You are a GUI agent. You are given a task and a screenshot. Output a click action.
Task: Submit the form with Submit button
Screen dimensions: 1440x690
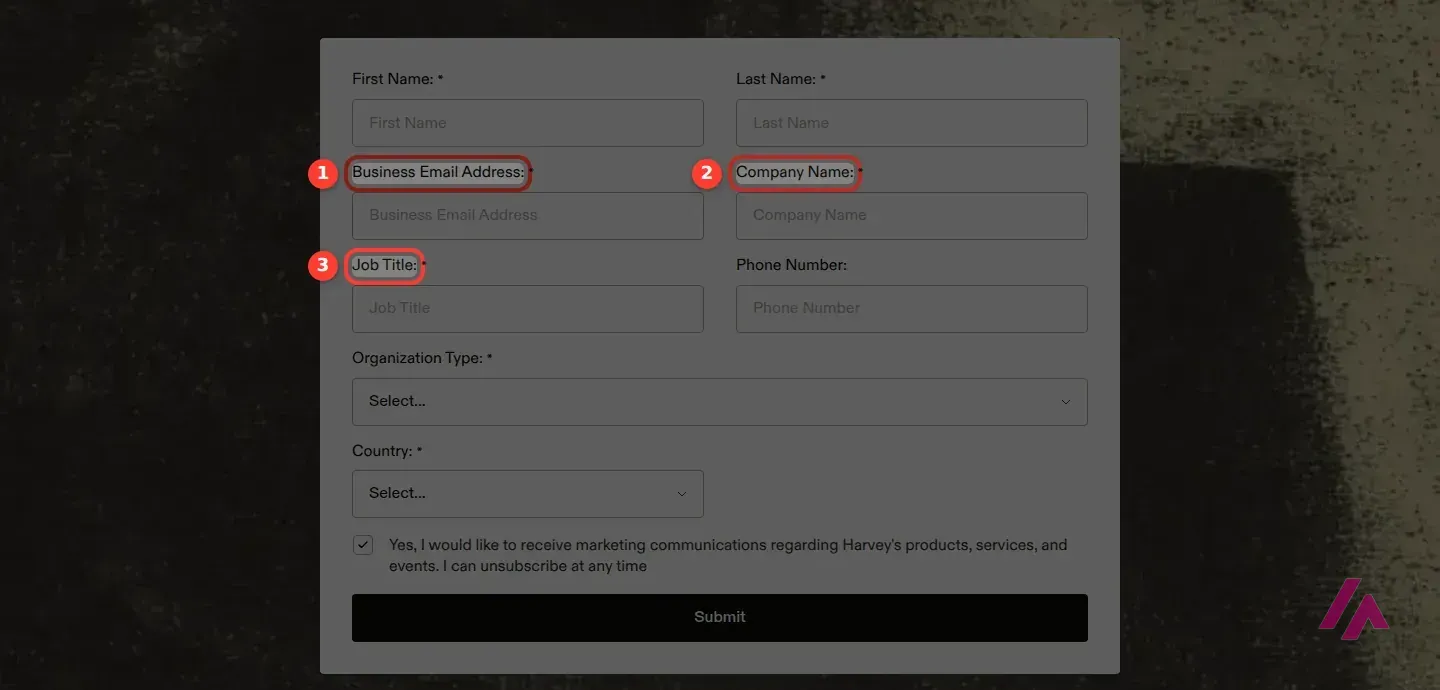click(720, 618)
